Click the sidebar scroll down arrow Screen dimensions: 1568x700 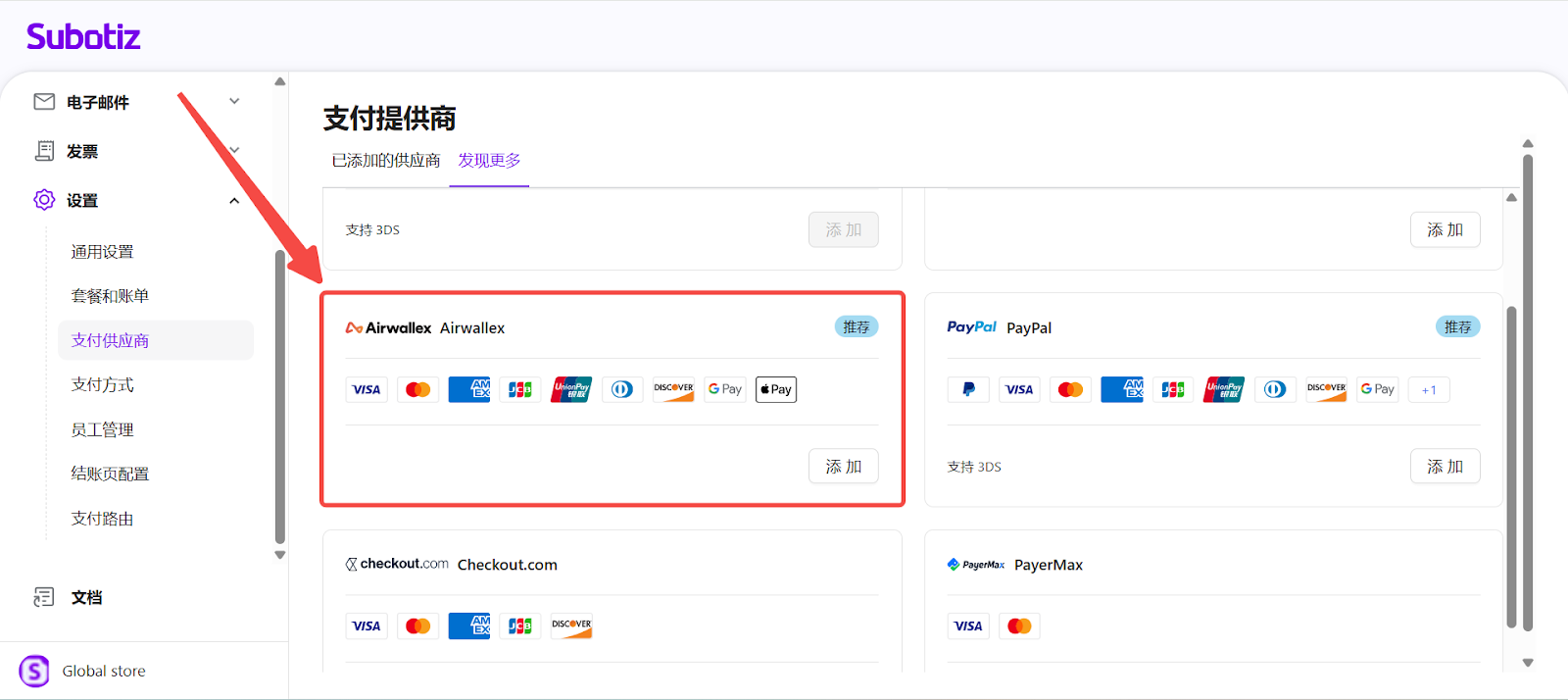280,555
